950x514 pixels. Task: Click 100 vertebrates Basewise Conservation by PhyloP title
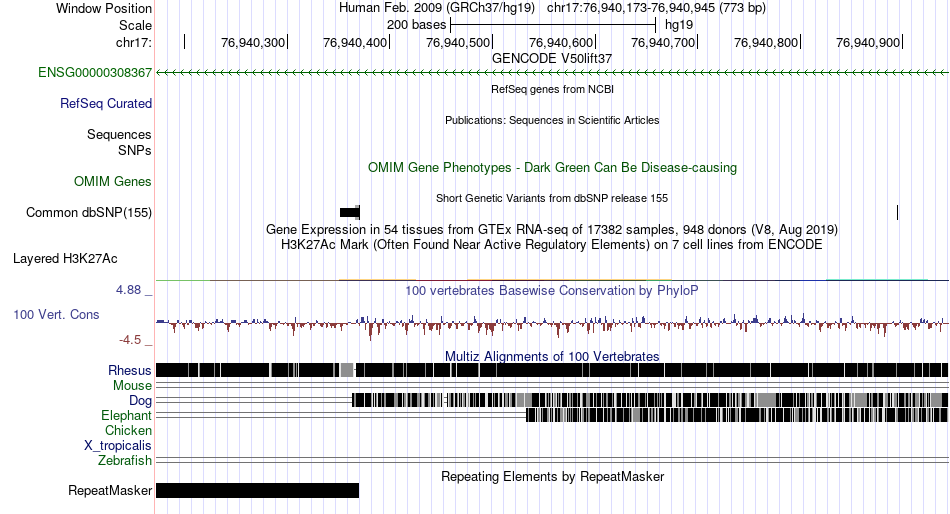coord(552,290)
